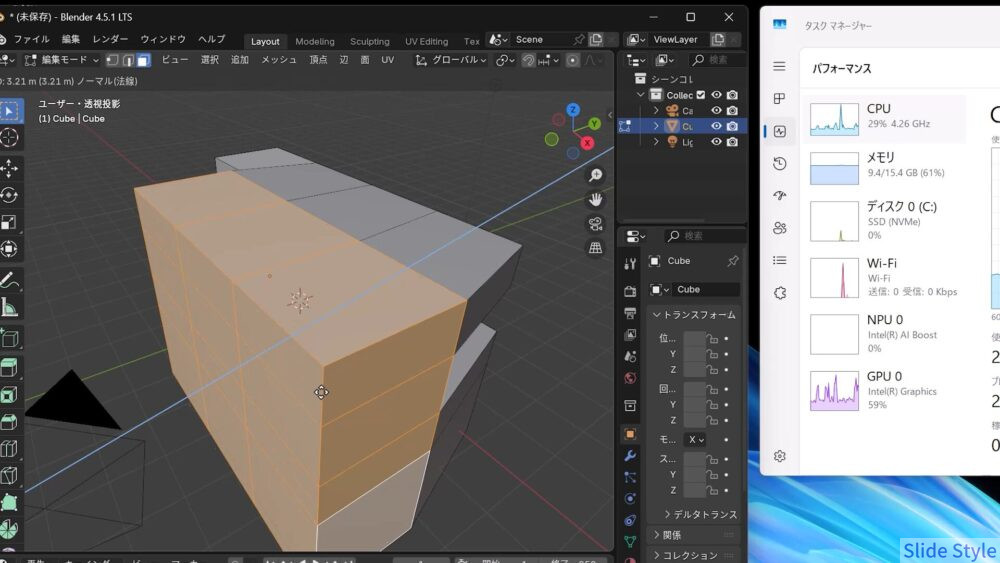Viewport: 1000px width, 563px height.
Task: Open the メッシュ menu
Action: [279, 60]
